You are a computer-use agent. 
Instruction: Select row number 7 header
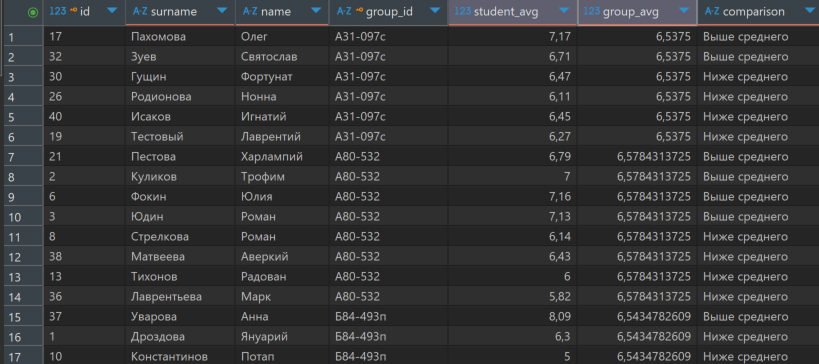tap(24, 157)
